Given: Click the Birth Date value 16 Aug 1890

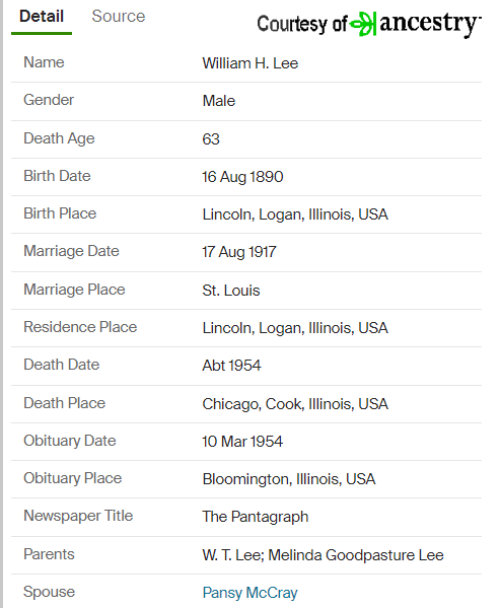Looking at the screenshot, I should [x=243, y=177].
